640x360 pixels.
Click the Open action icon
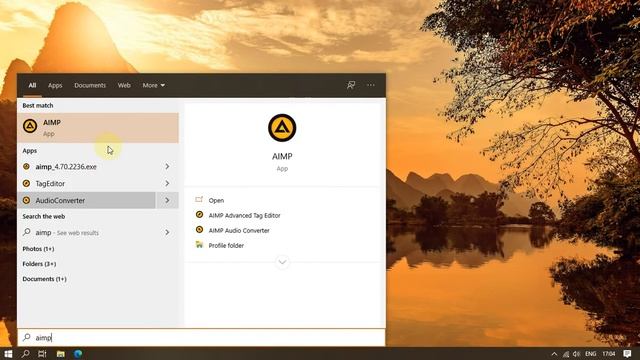pos(199,200)
